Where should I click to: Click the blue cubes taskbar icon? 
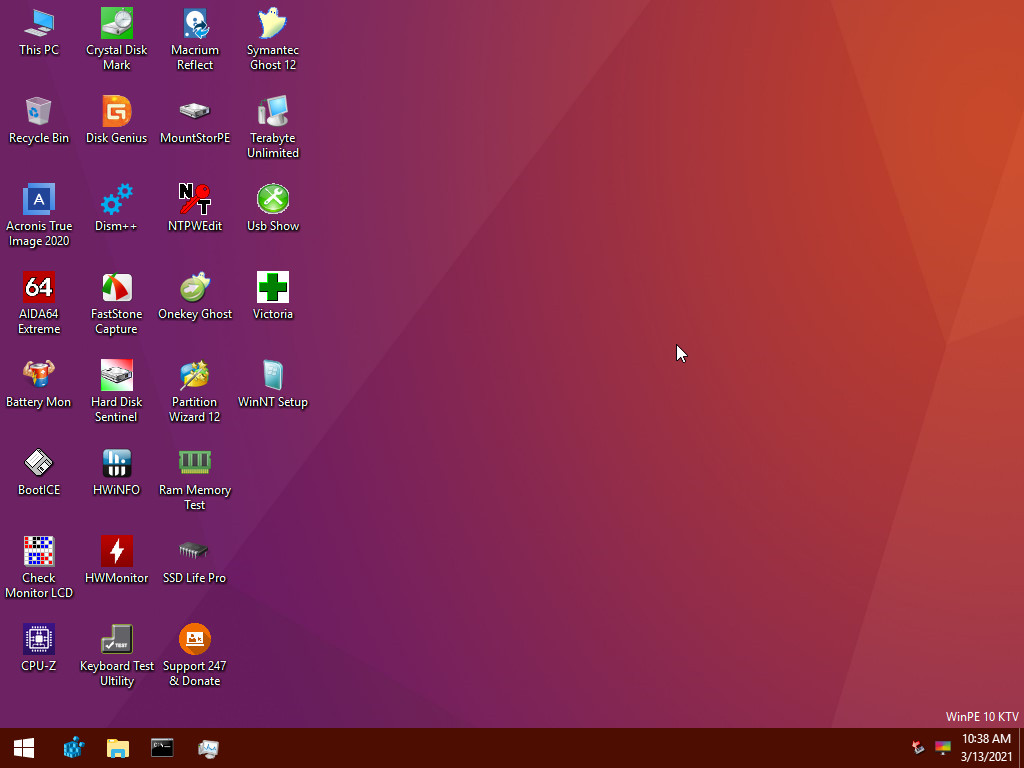tap(74, 748)
